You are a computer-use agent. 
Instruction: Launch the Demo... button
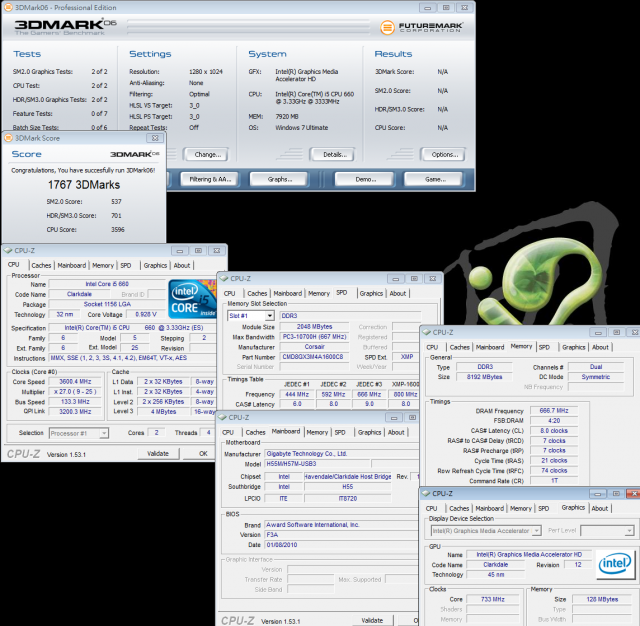pos(365,179)
